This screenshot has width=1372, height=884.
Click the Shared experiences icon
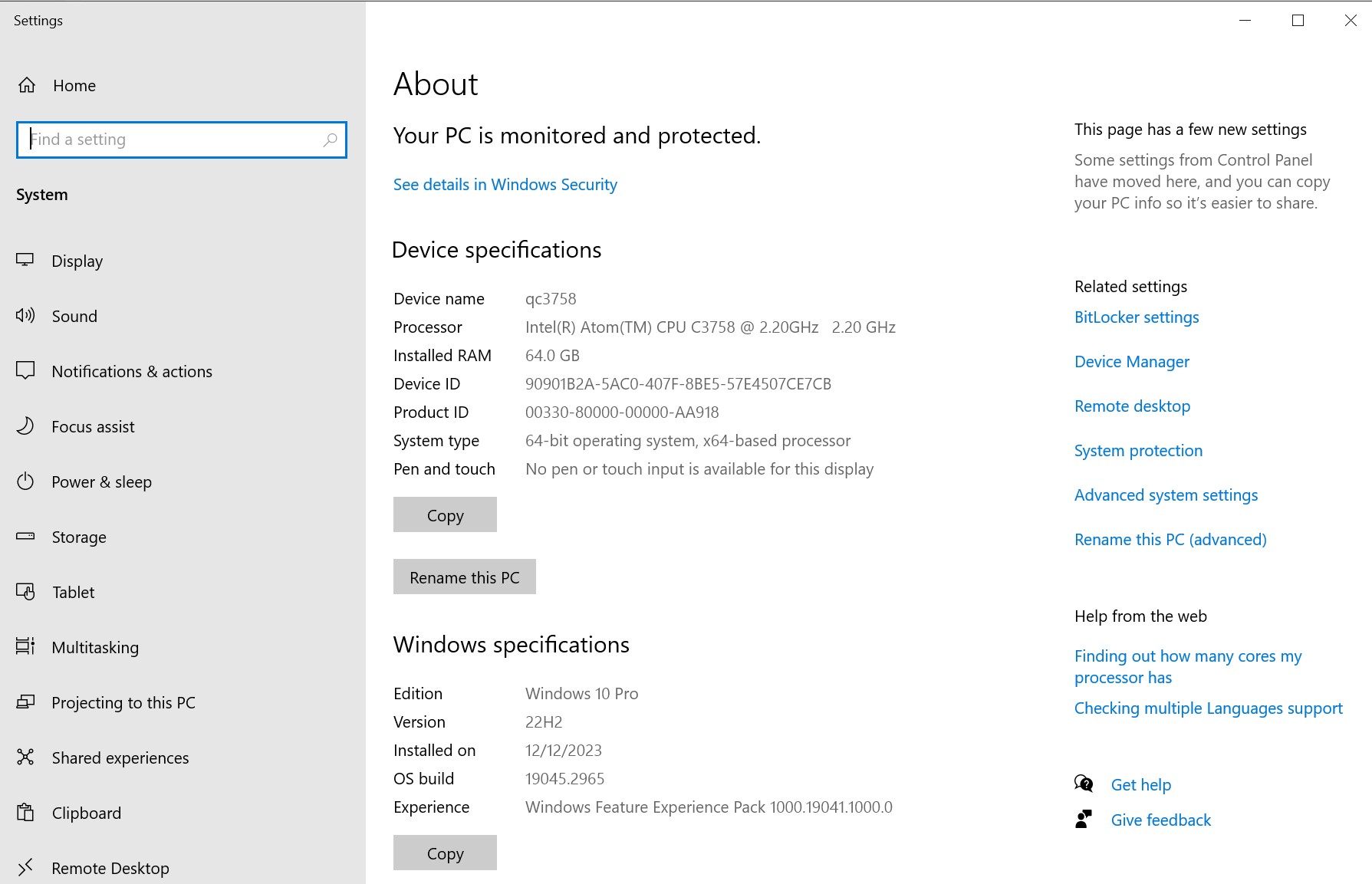pyautogui.click(x=25, y=757)
